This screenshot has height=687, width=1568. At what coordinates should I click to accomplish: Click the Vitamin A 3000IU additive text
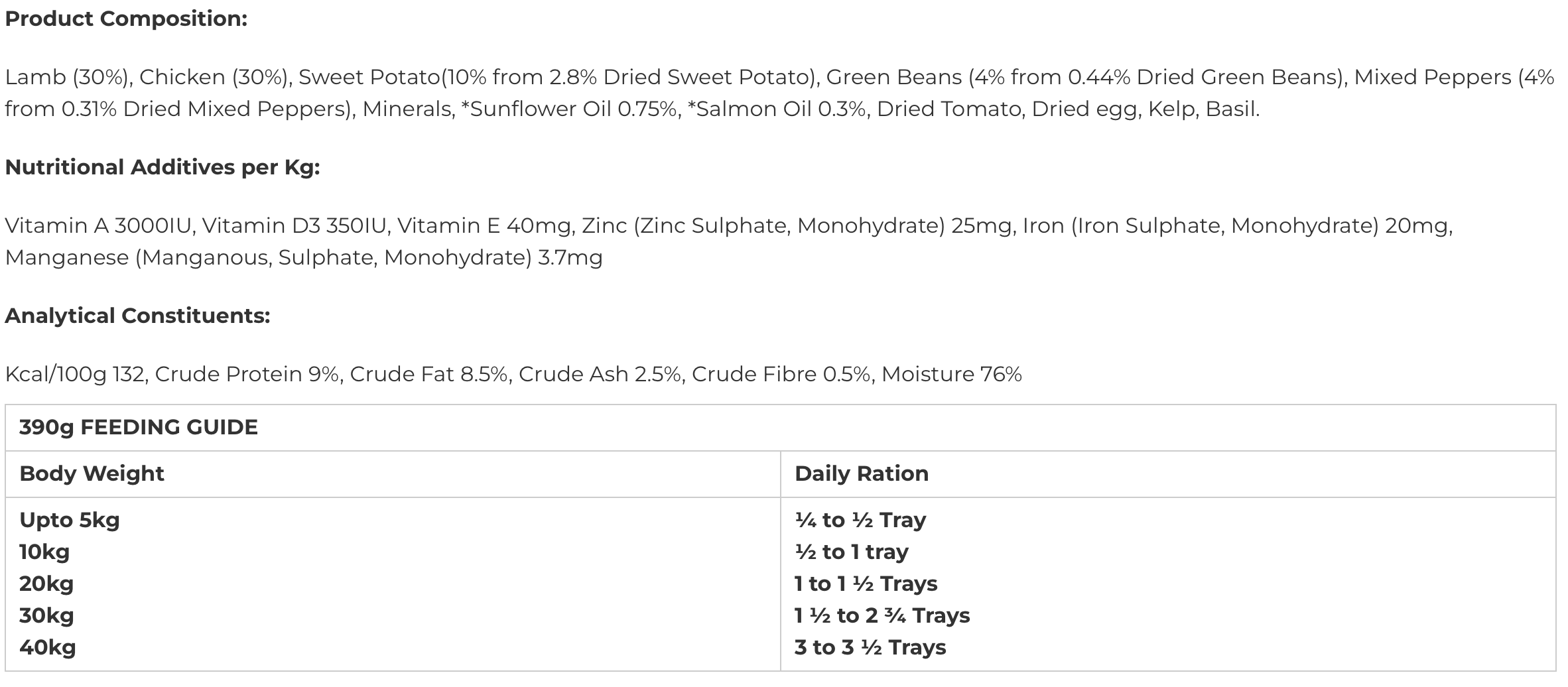(98, 226)
